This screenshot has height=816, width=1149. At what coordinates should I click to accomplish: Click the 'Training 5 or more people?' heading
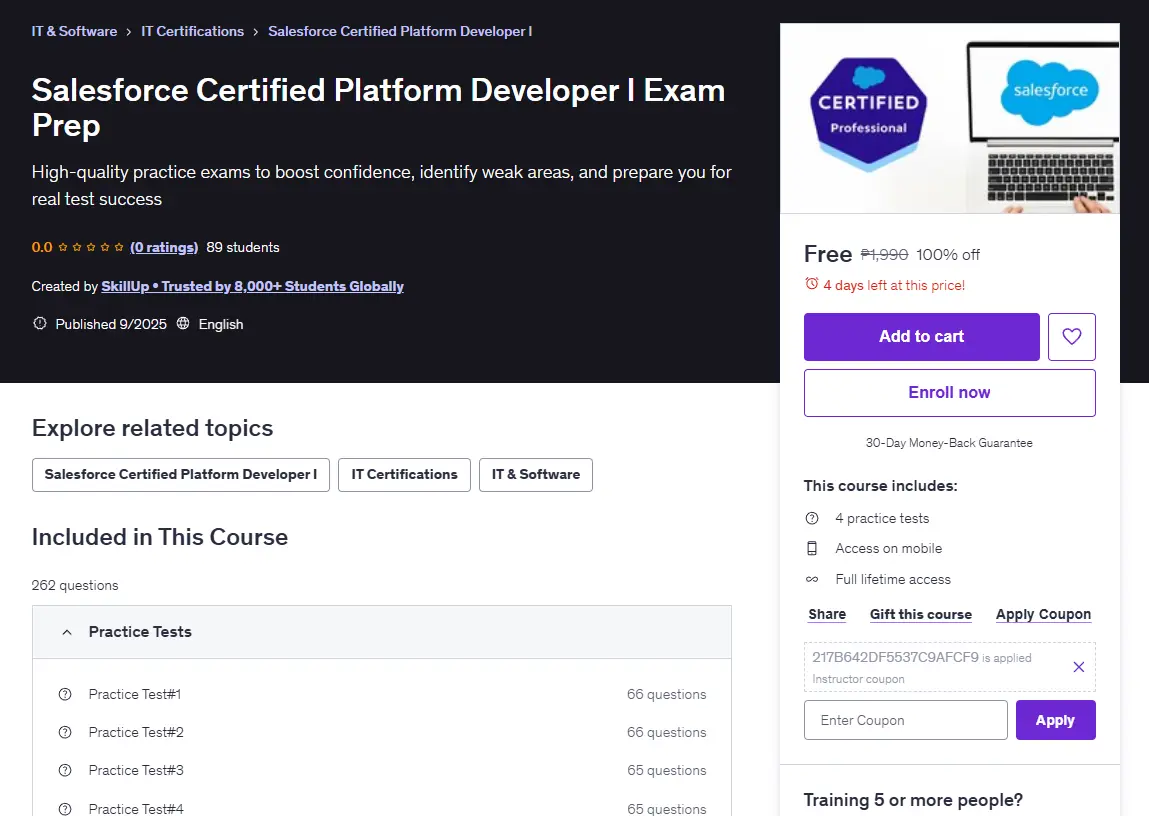[x=912, y=800]
